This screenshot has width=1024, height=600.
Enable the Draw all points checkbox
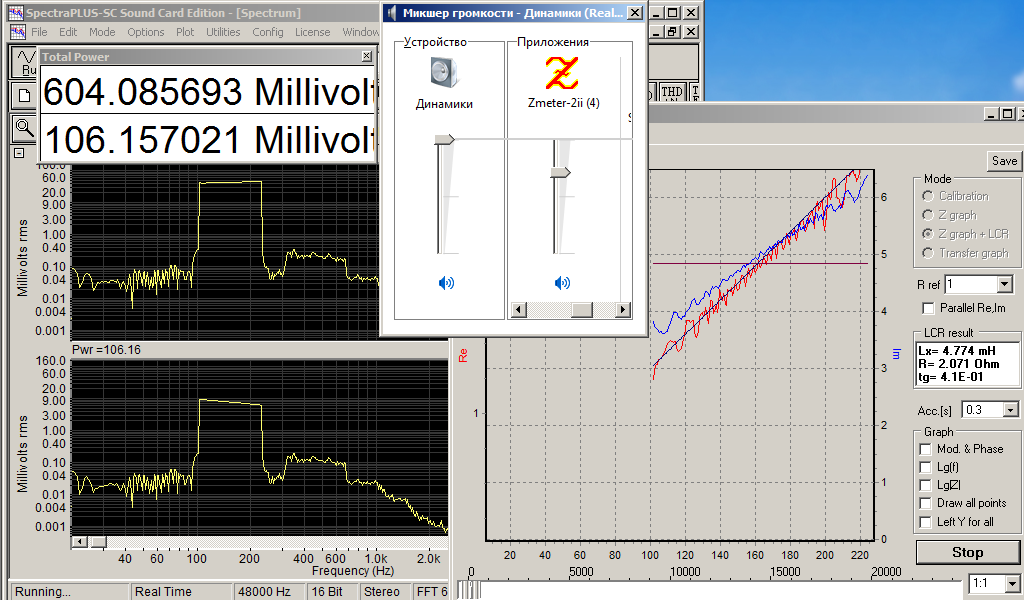pos(925,503)
